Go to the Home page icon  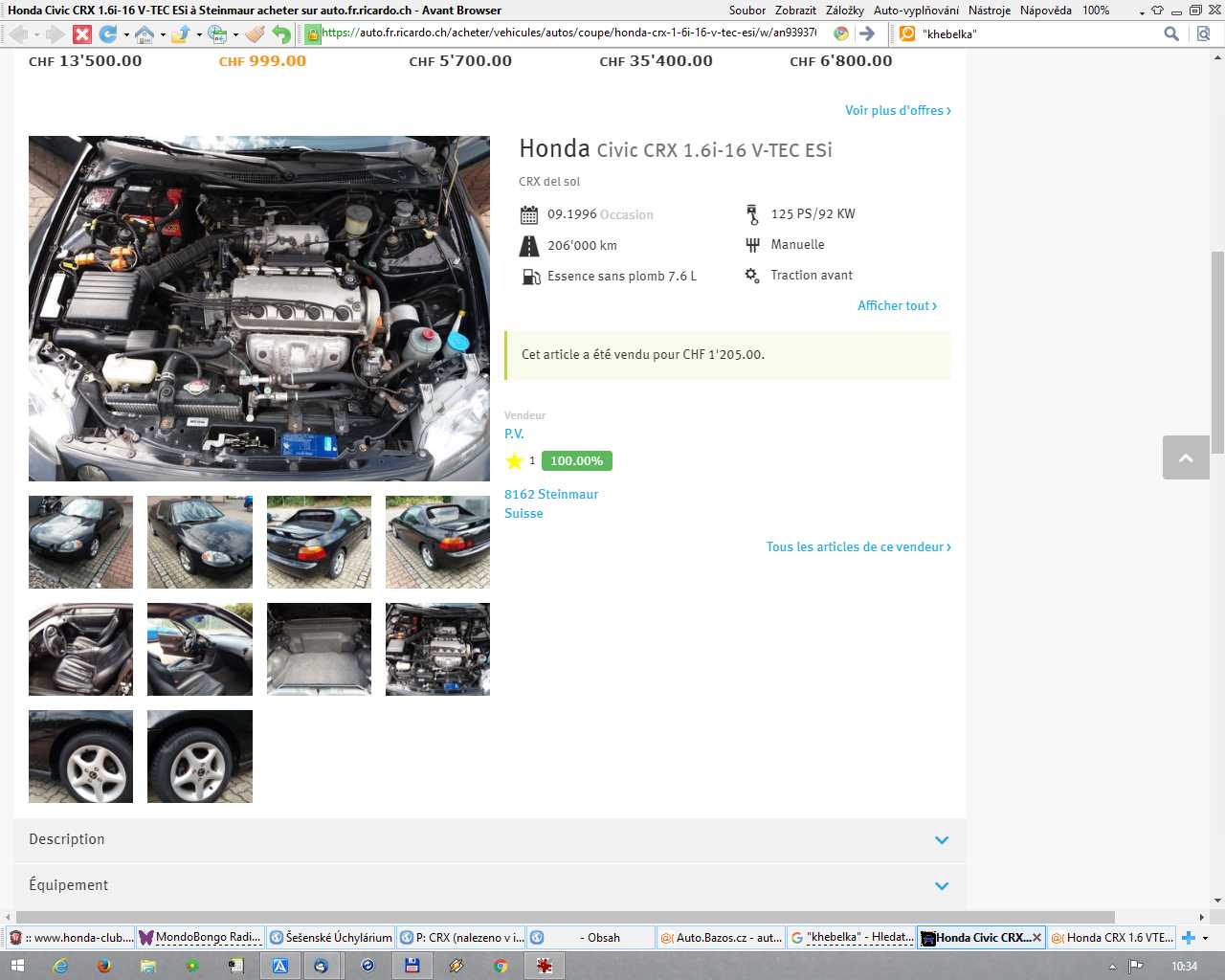point(144,33)
